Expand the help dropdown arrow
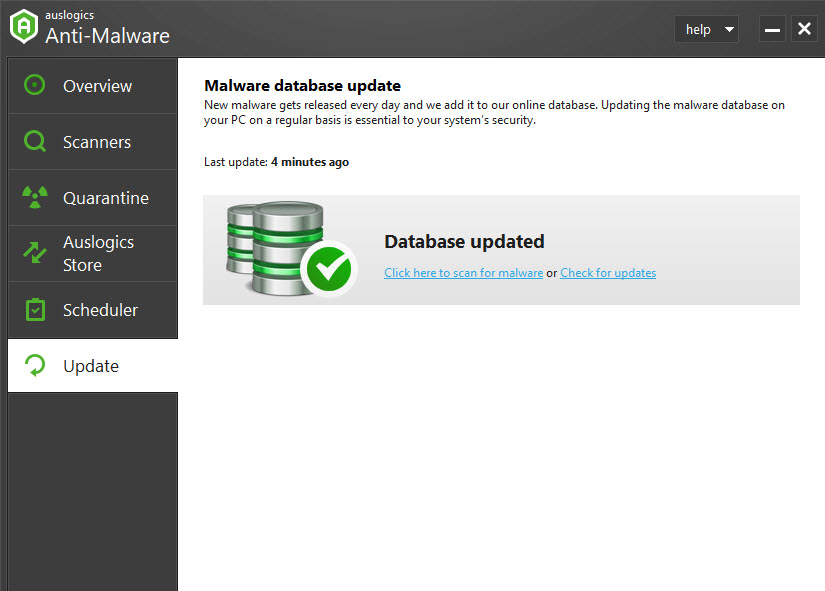 729,29
